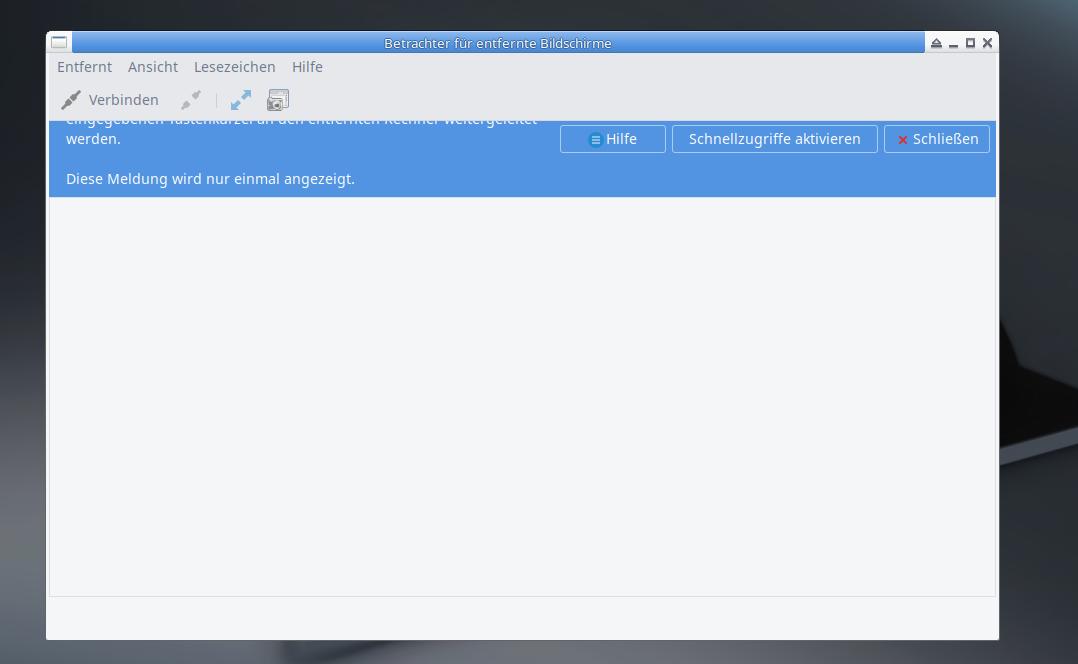Open the Hilfe menu in menu bar

click(307, 67)
